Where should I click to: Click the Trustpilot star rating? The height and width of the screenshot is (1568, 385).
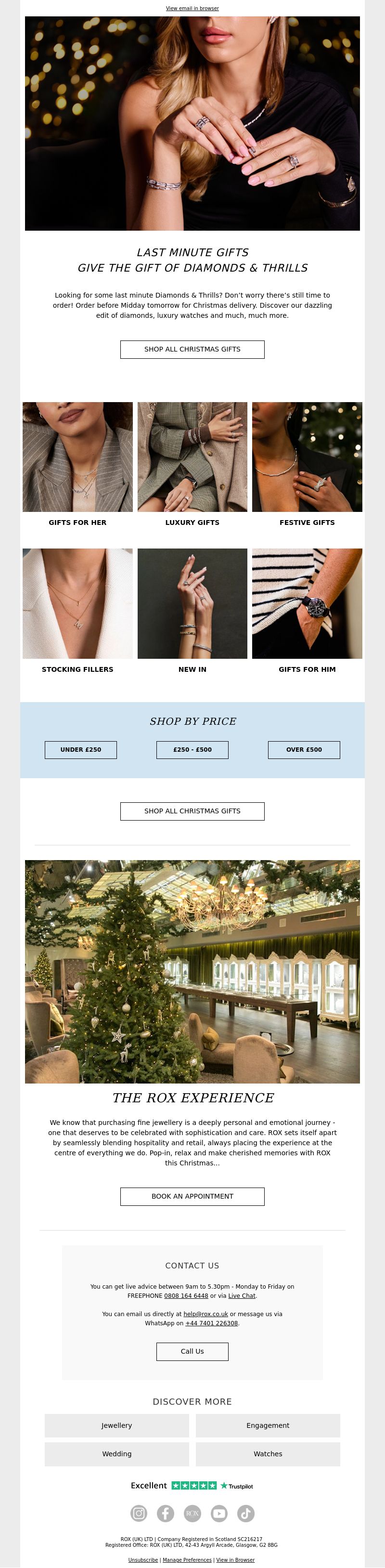[x=194, y=1485]
